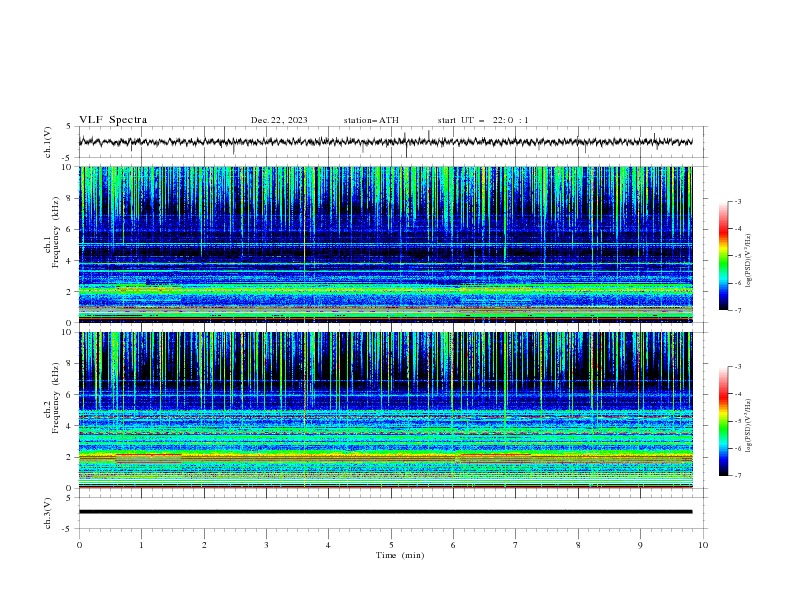The image size is (792, 612).
Task: Click time axis tick label "9"
Action: click(640, 545)
